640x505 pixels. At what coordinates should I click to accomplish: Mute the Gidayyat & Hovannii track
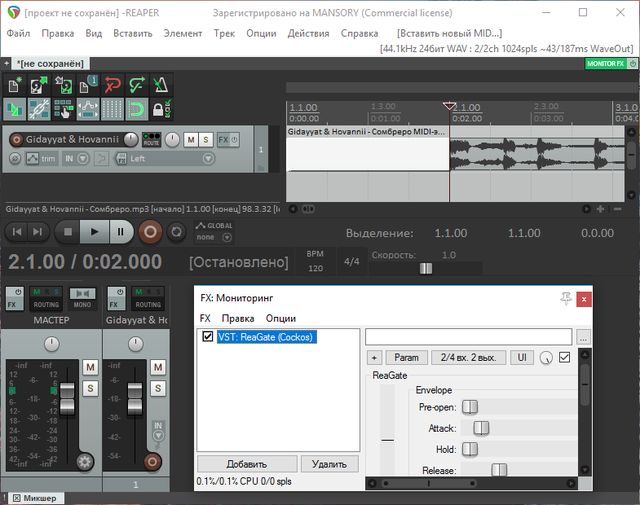[x=190, y=140]
